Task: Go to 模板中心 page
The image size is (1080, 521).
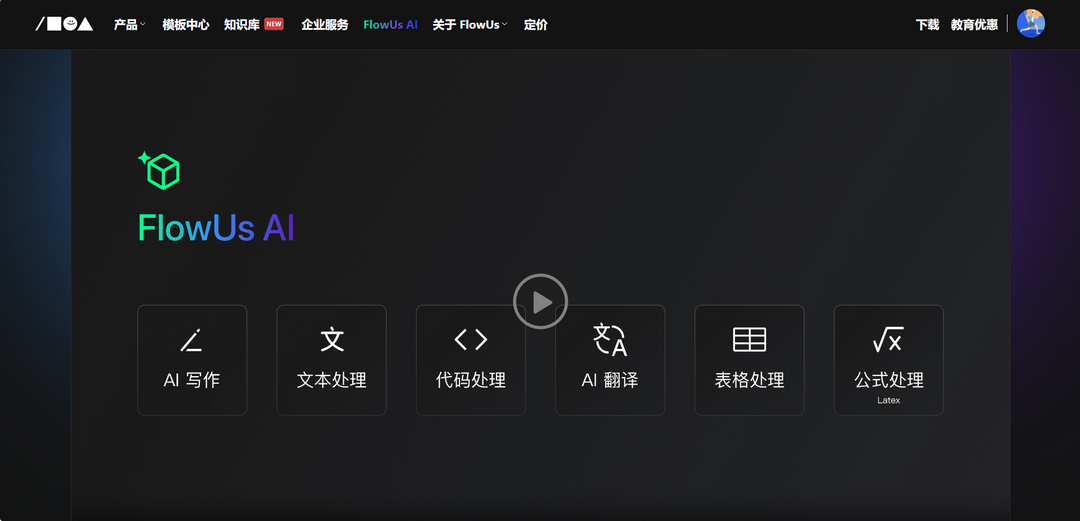Action: [186, 25]
